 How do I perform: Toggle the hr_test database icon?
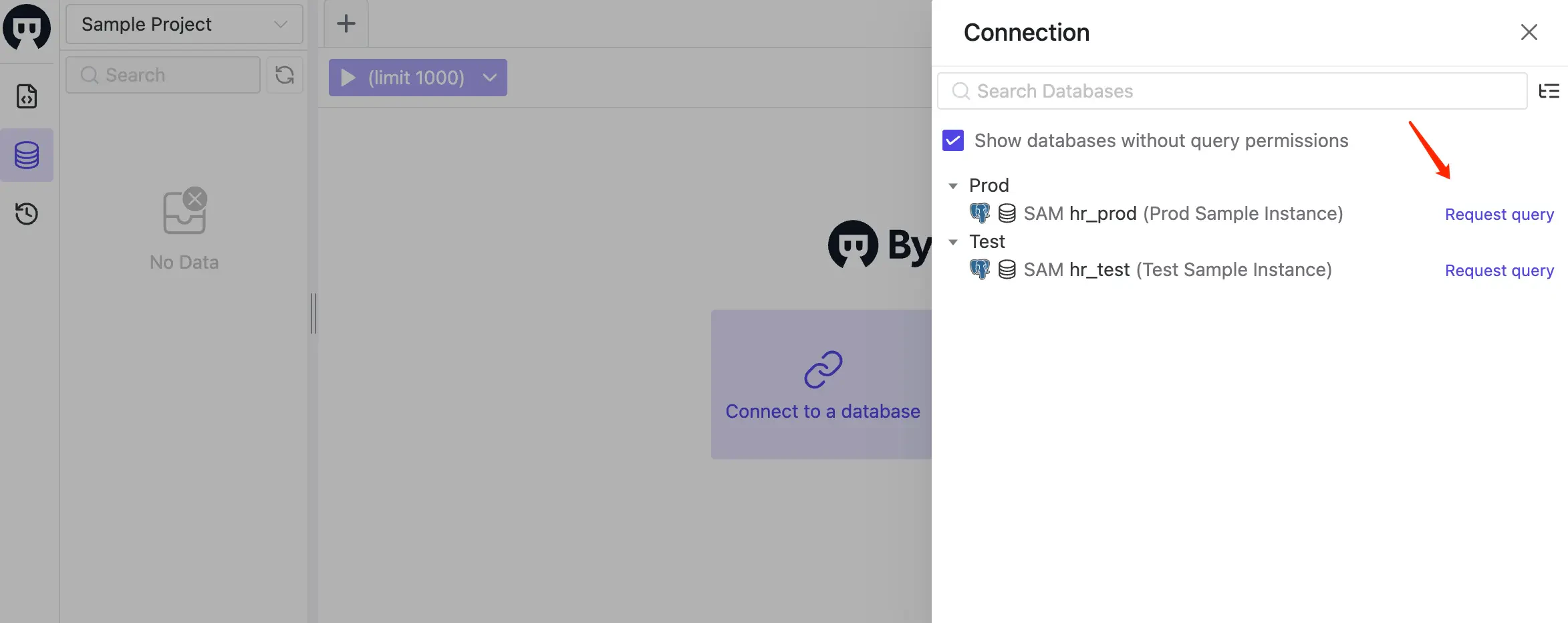pos(980,269)
